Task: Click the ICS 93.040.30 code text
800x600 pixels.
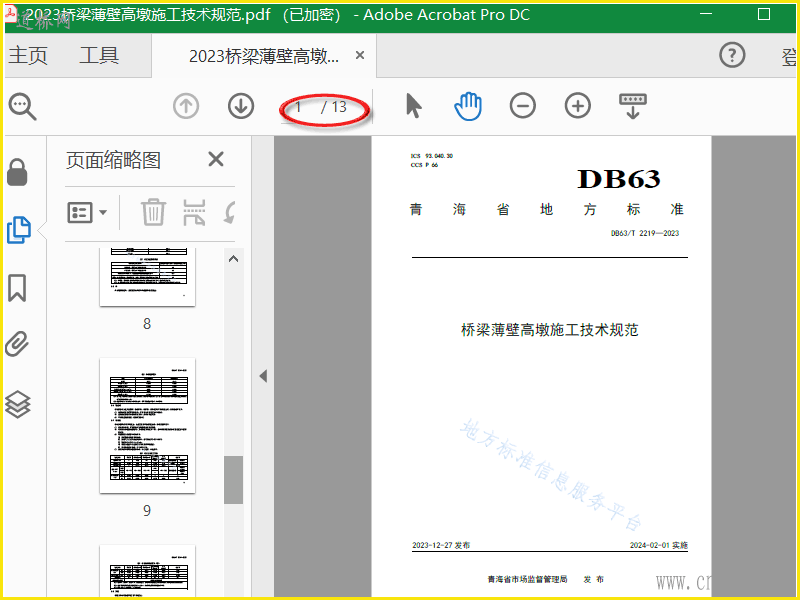Action: (x=432, y=156)
